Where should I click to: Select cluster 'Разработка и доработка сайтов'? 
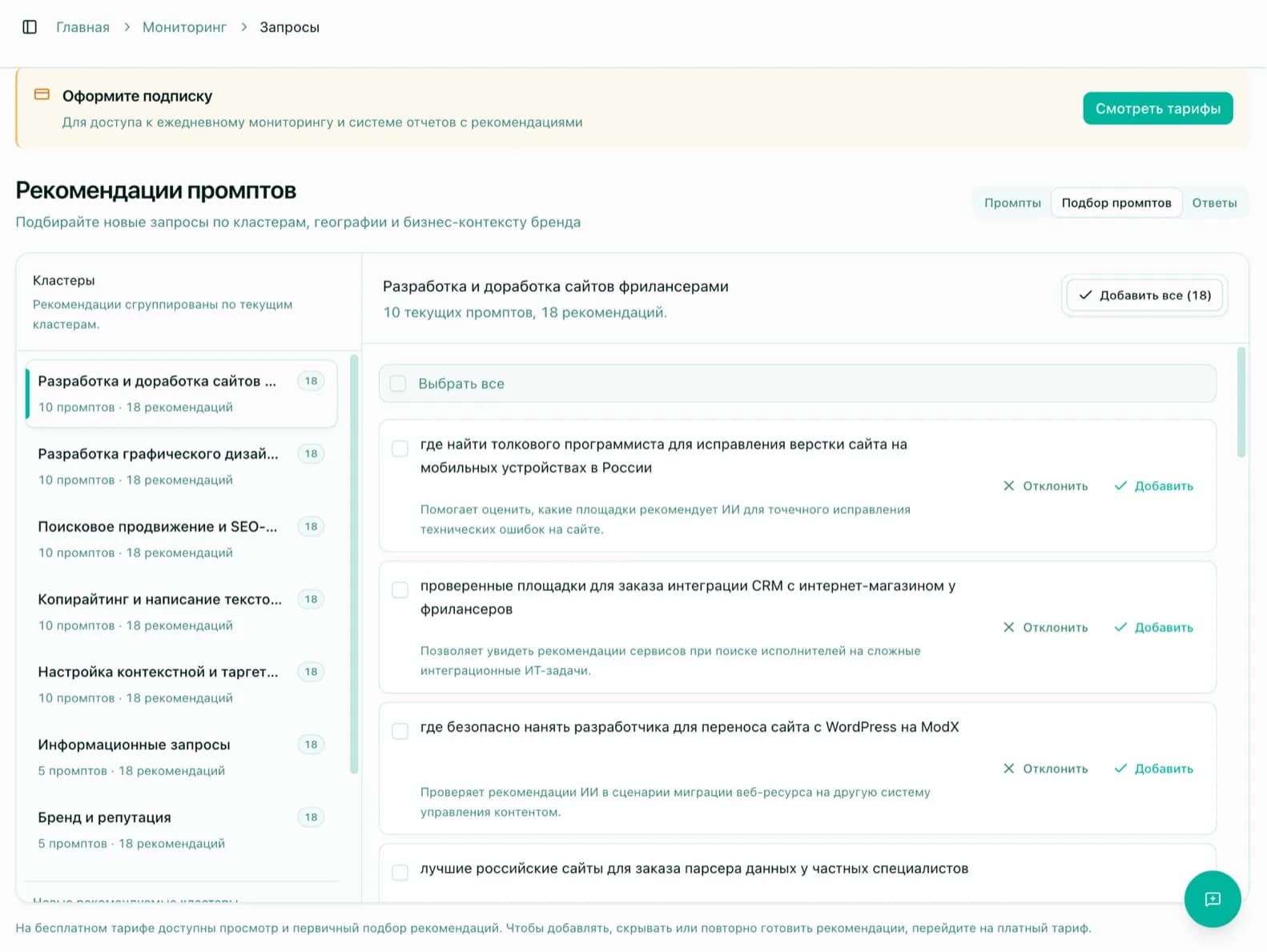[x=181, y=393]
